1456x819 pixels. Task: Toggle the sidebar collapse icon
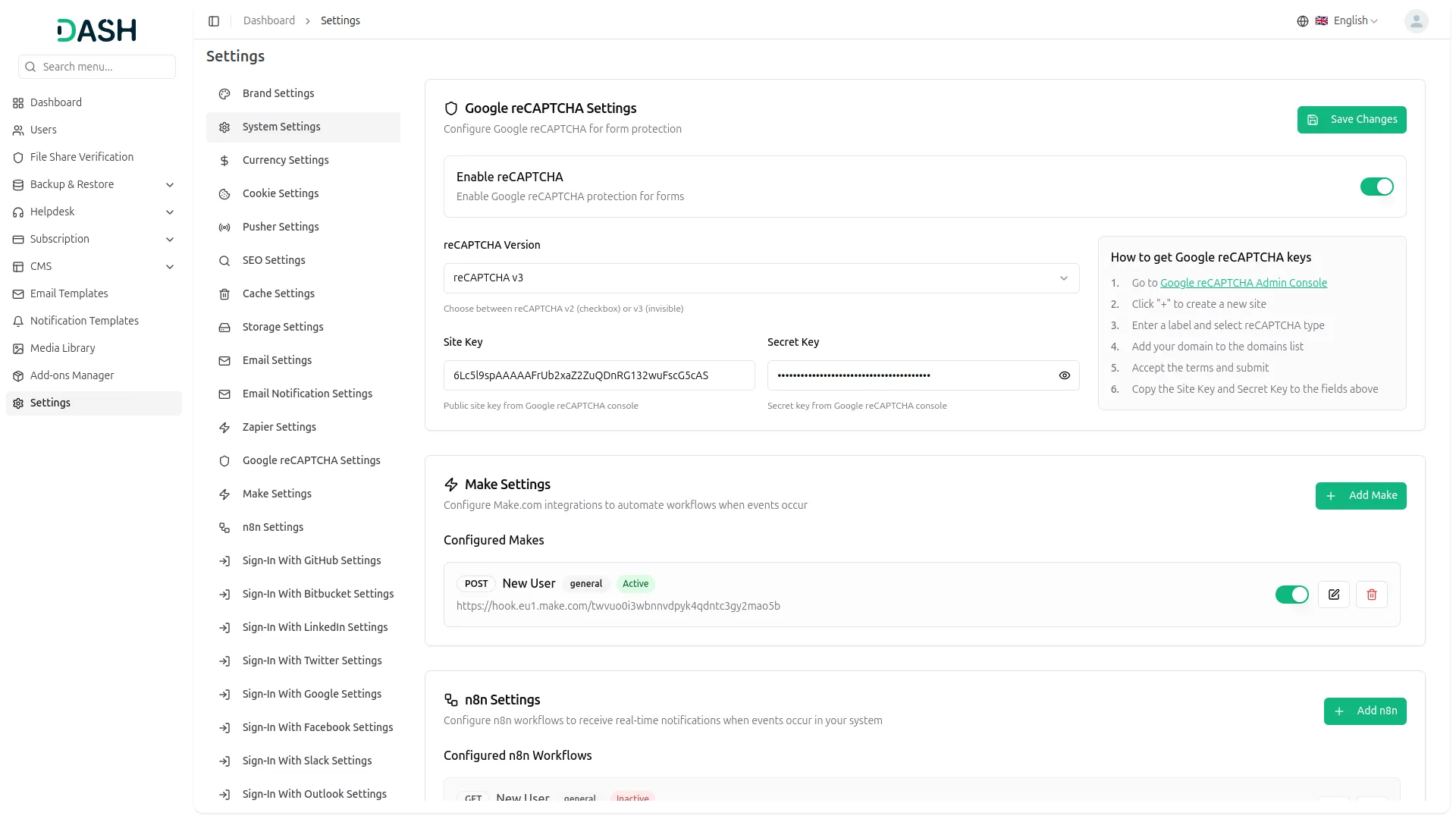point(214,21)
